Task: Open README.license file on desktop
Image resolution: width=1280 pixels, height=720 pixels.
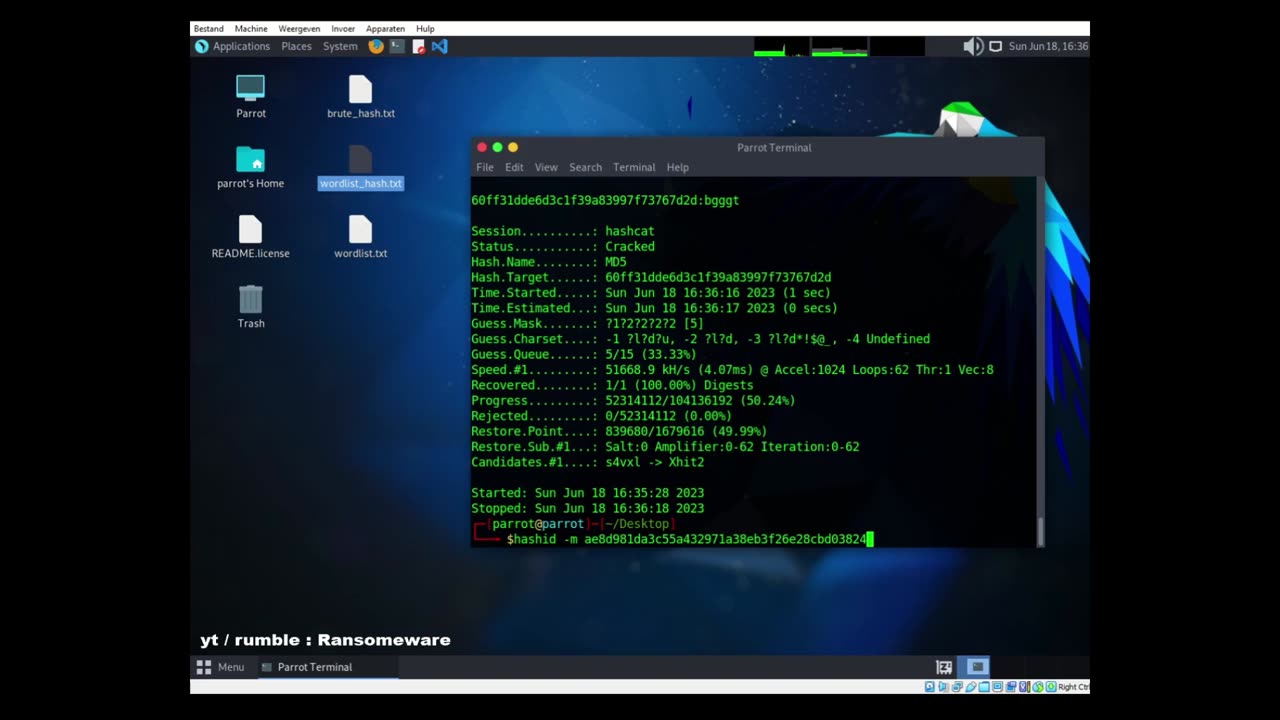Action: point(250,236)
